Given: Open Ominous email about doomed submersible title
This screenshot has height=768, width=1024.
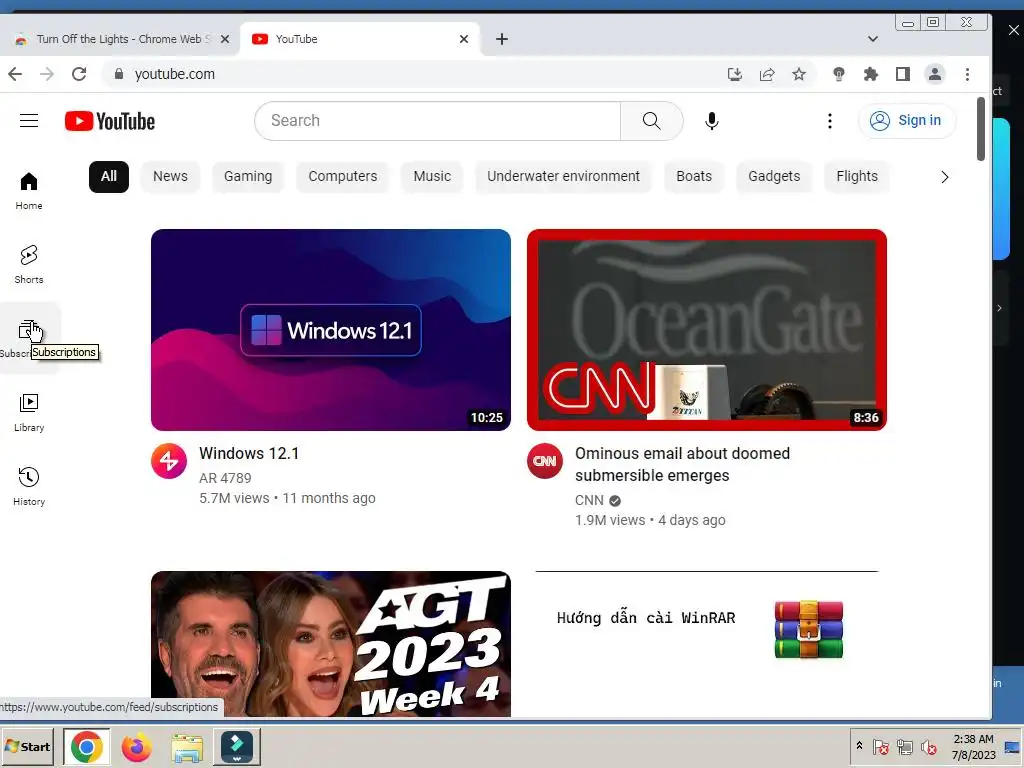Looking at the screenshot, I should point(682,464).
